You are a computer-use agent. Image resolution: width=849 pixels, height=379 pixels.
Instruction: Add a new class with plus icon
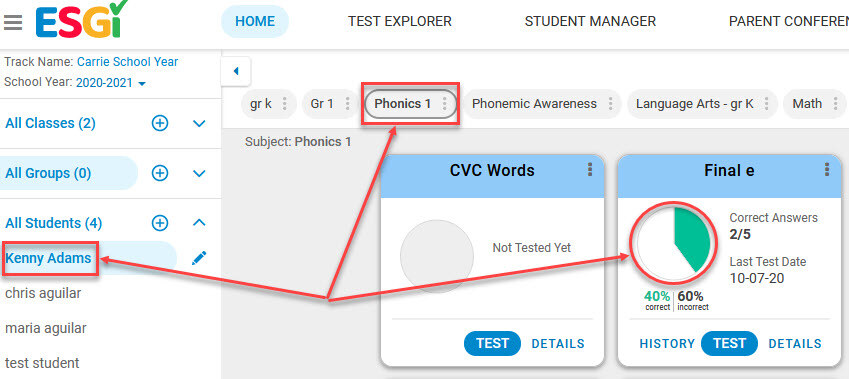pos(160,123)
